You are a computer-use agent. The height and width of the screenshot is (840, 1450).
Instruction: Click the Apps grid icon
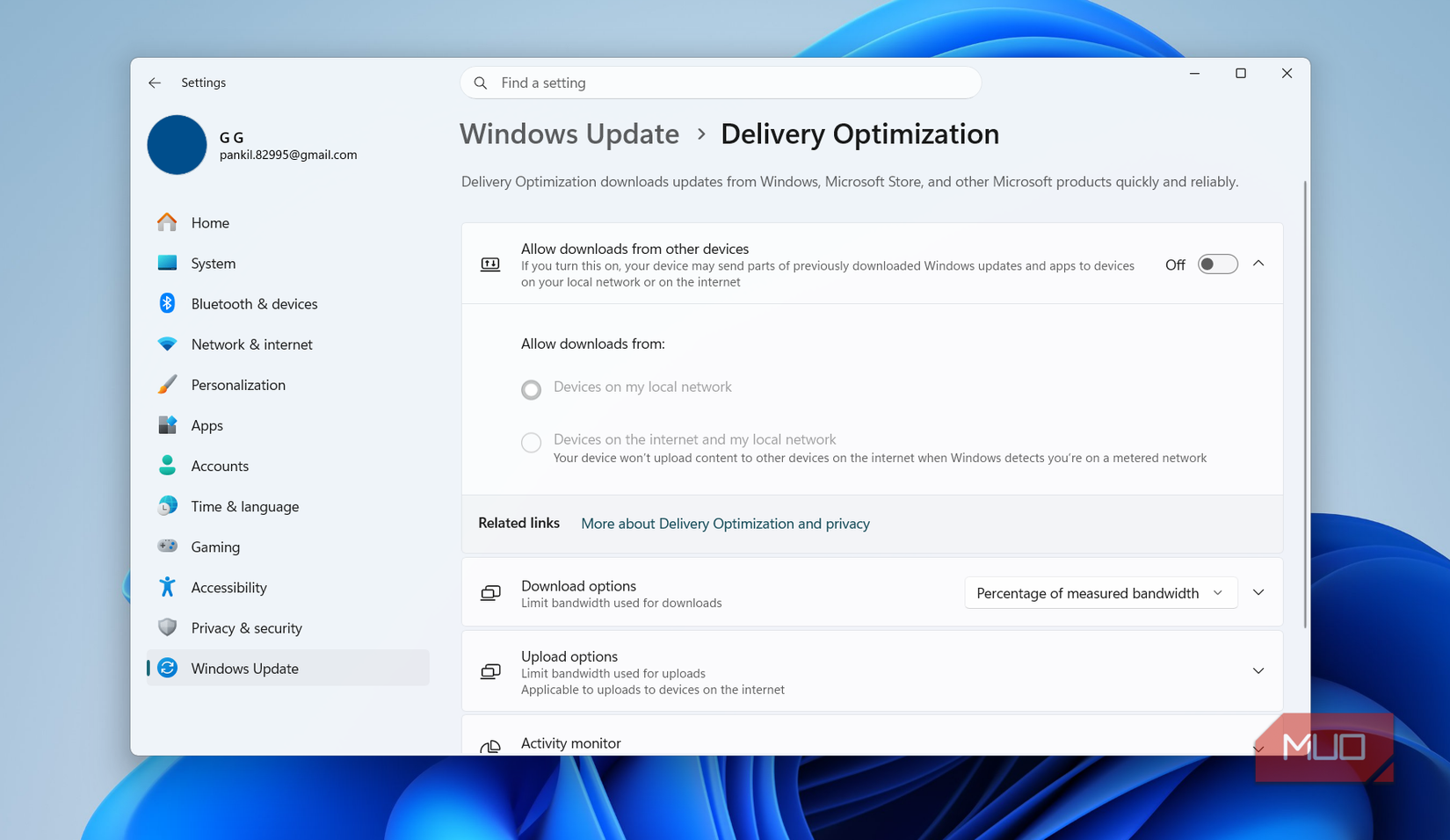coord(167,424)
